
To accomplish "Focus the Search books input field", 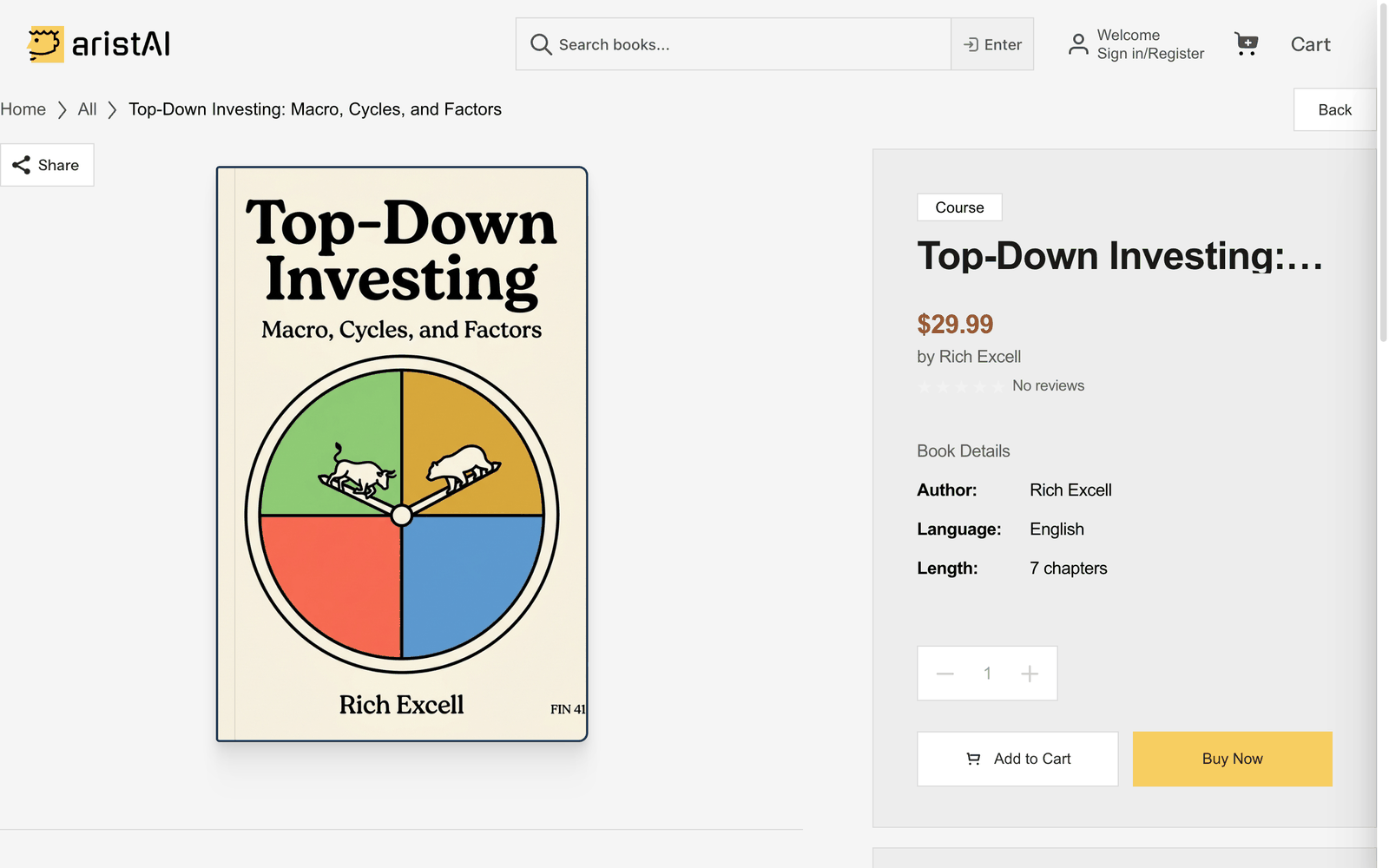I will pyautogui.click(x=734, y=44).
